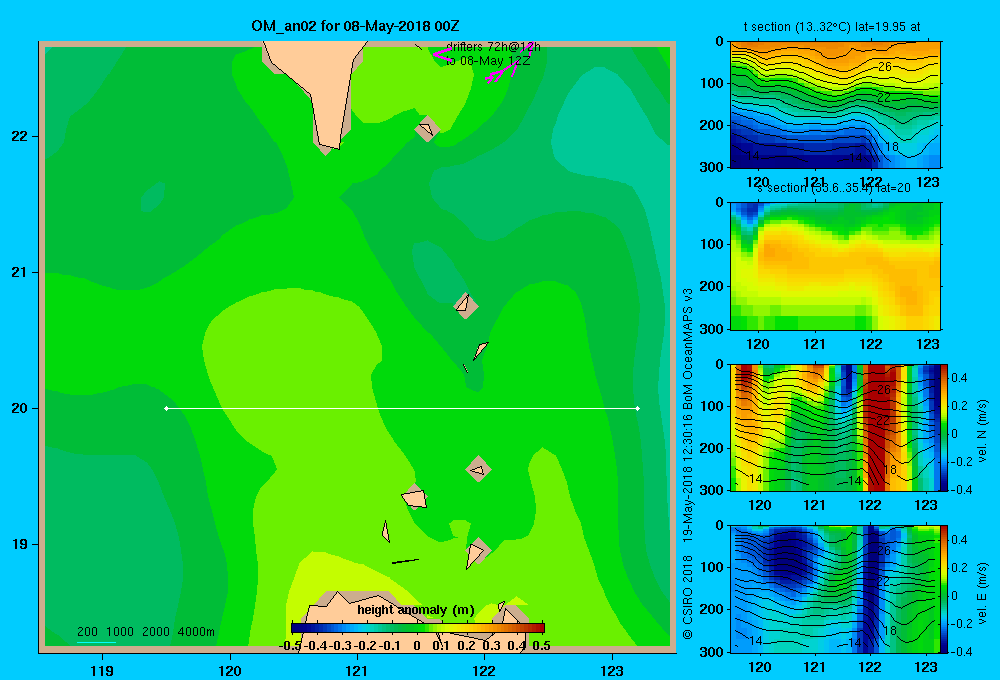
Task: Open the northward velocity section plot
Action: 835,427
